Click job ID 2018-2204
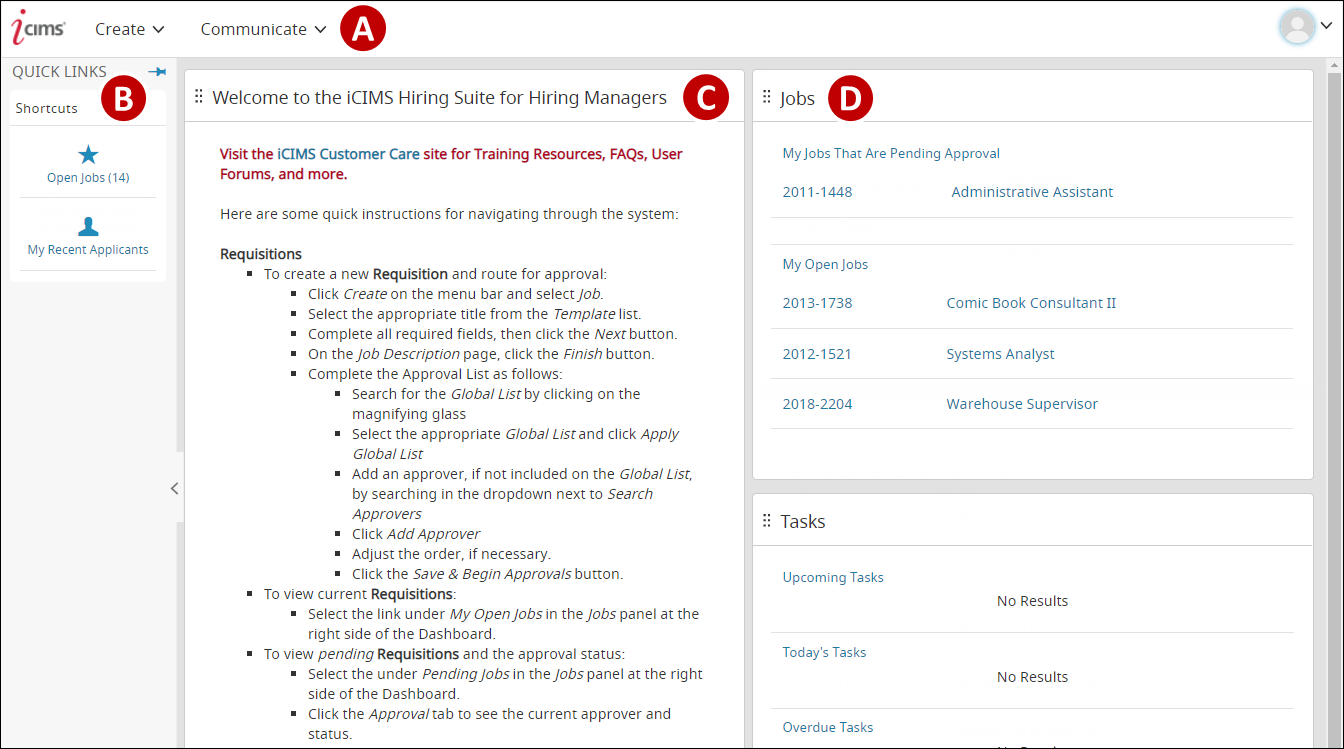1344x749 pixels. point(817,404)
